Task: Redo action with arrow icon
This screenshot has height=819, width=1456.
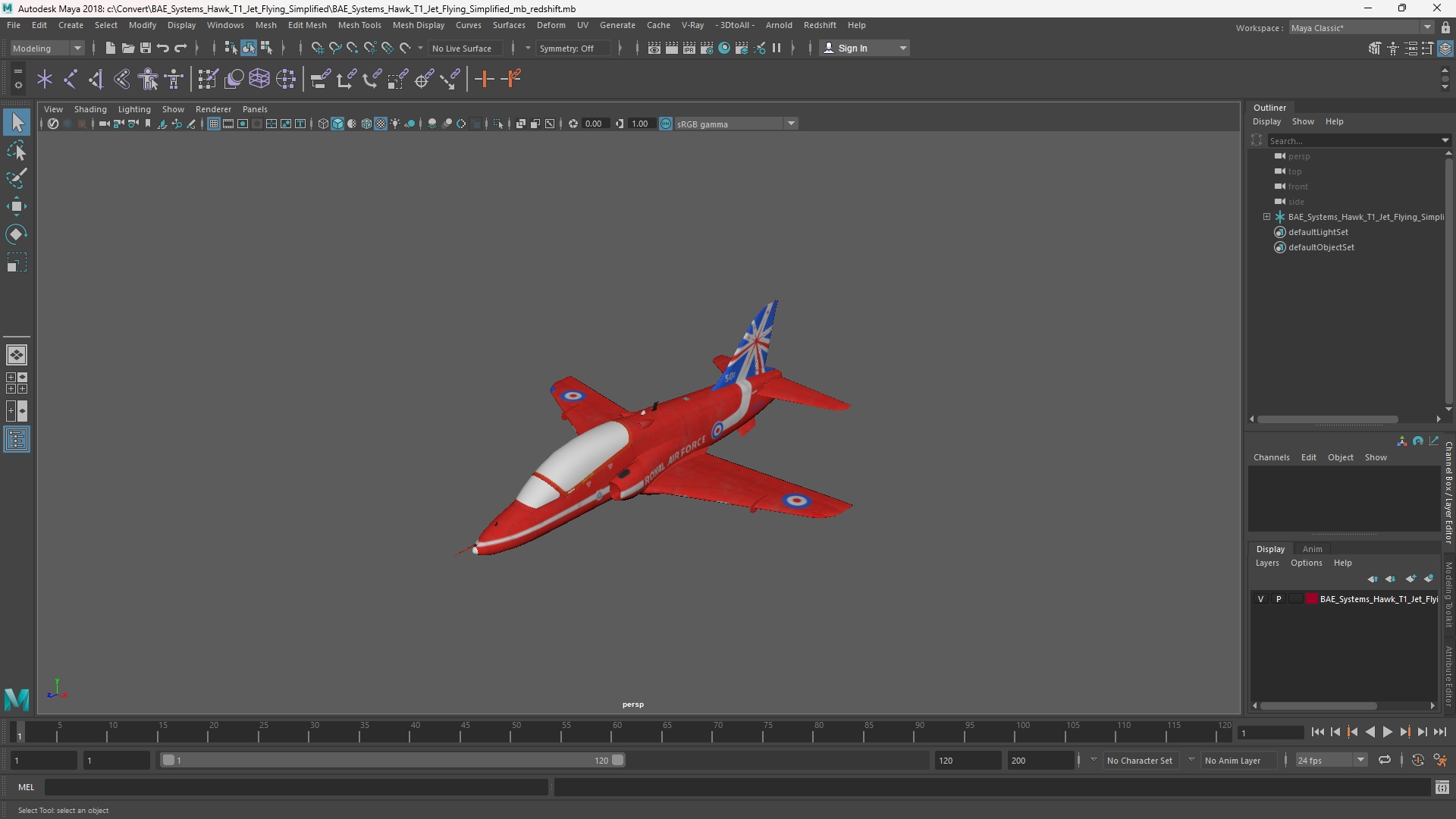Action: click(180, 48)
